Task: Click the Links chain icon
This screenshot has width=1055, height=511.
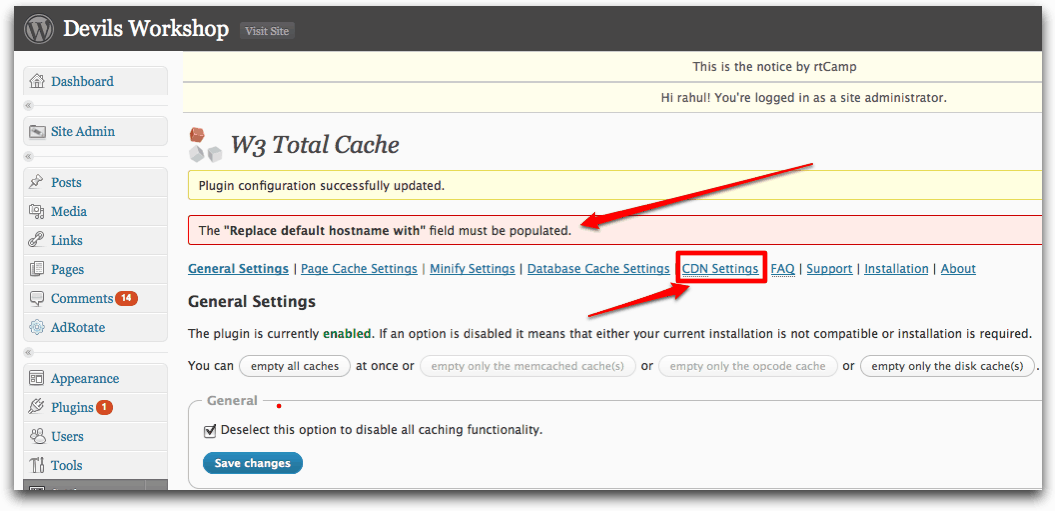Action: [x=37, y=240]
